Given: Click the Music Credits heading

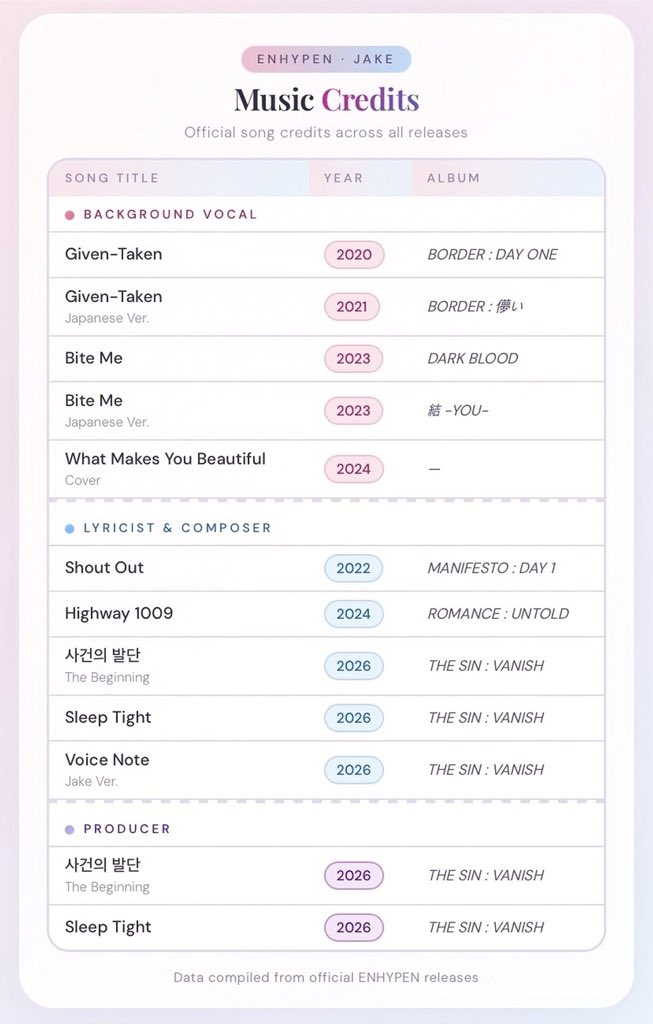Looking at the screenshot, I should [326, 100].
